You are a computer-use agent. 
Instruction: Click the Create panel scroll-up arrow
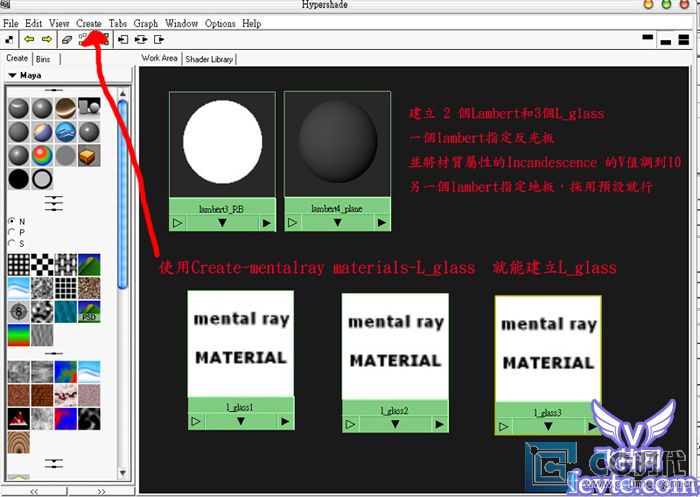point(123,93)
